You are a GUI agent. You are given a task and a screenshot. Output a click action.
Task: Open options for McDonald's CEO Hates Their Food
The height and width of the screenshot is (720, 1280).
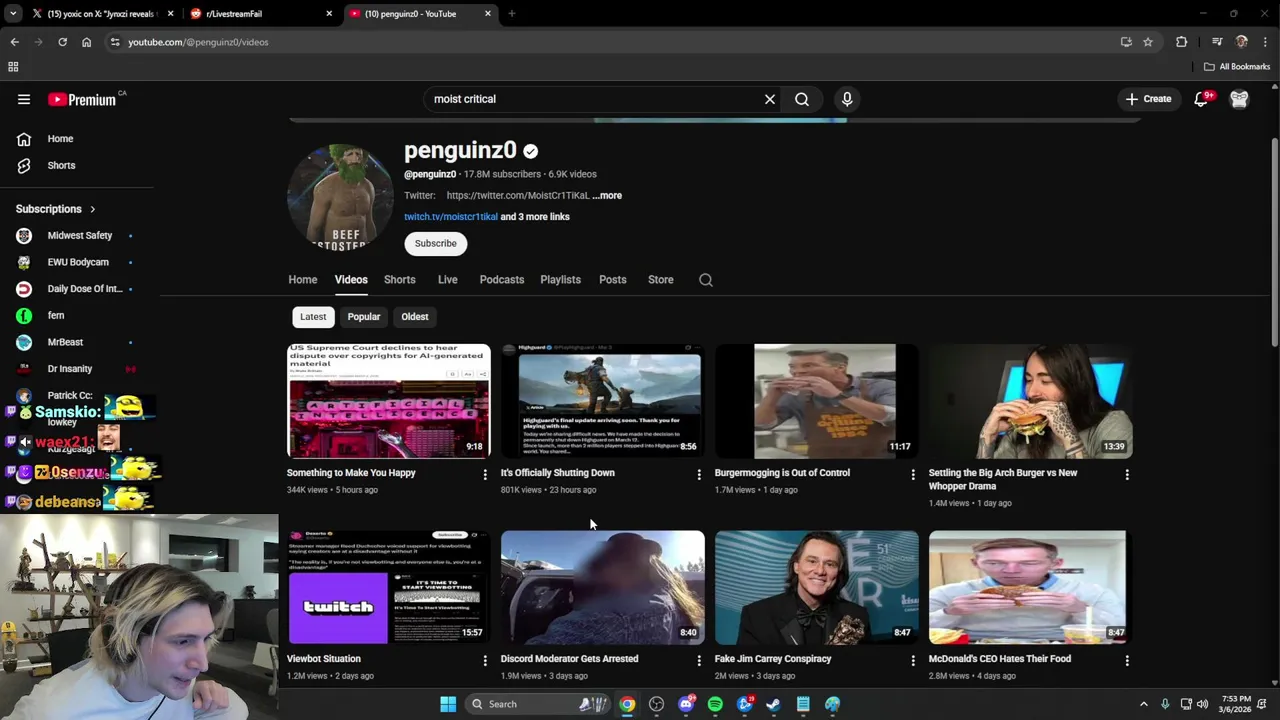point(1127,660)
